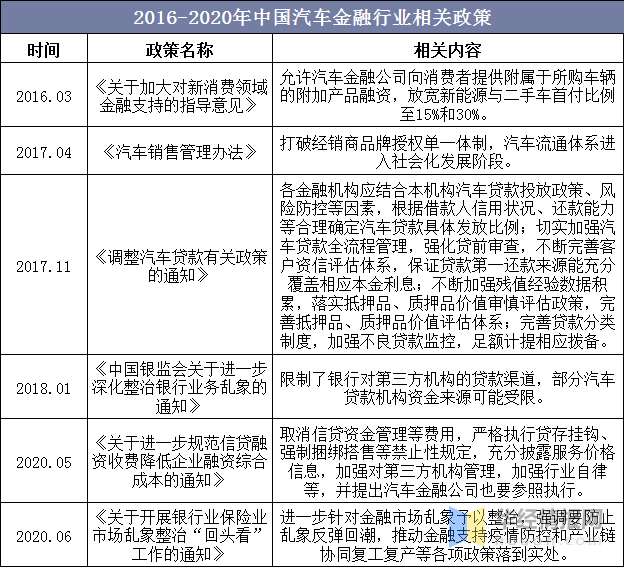Select the 2020.06 date cell

click(x=44, y=537)
